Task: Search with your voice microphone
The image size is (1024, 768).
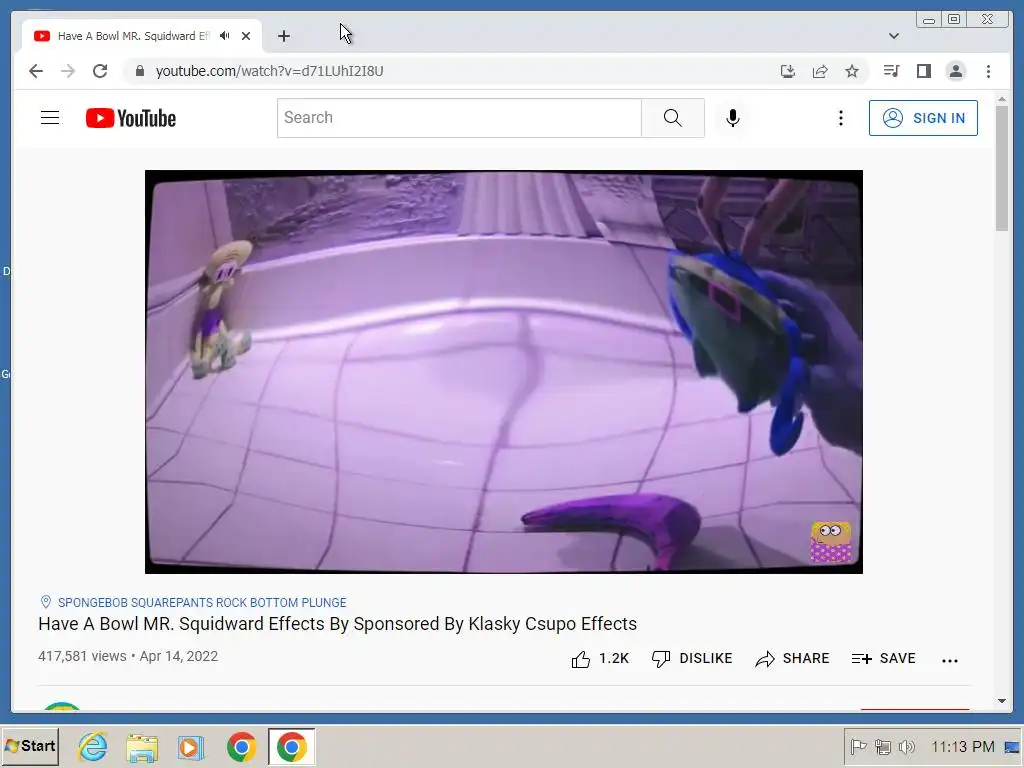Action: click(x=733, y=118)
